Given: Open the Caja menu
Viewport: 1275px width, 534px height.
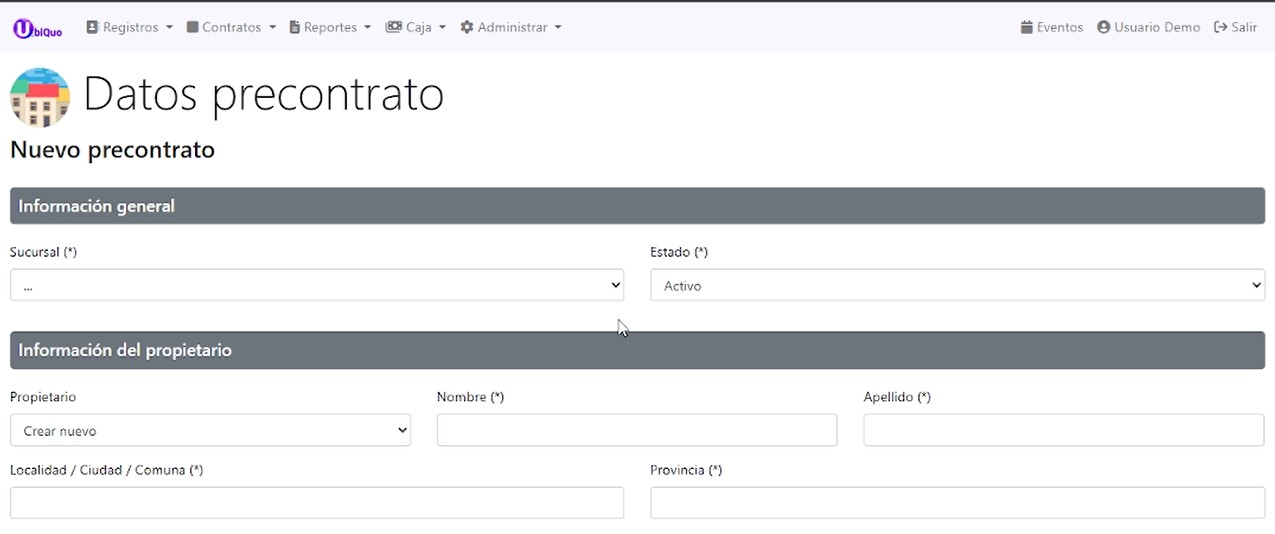Looking at the screenshot, I should pos(416,28).
